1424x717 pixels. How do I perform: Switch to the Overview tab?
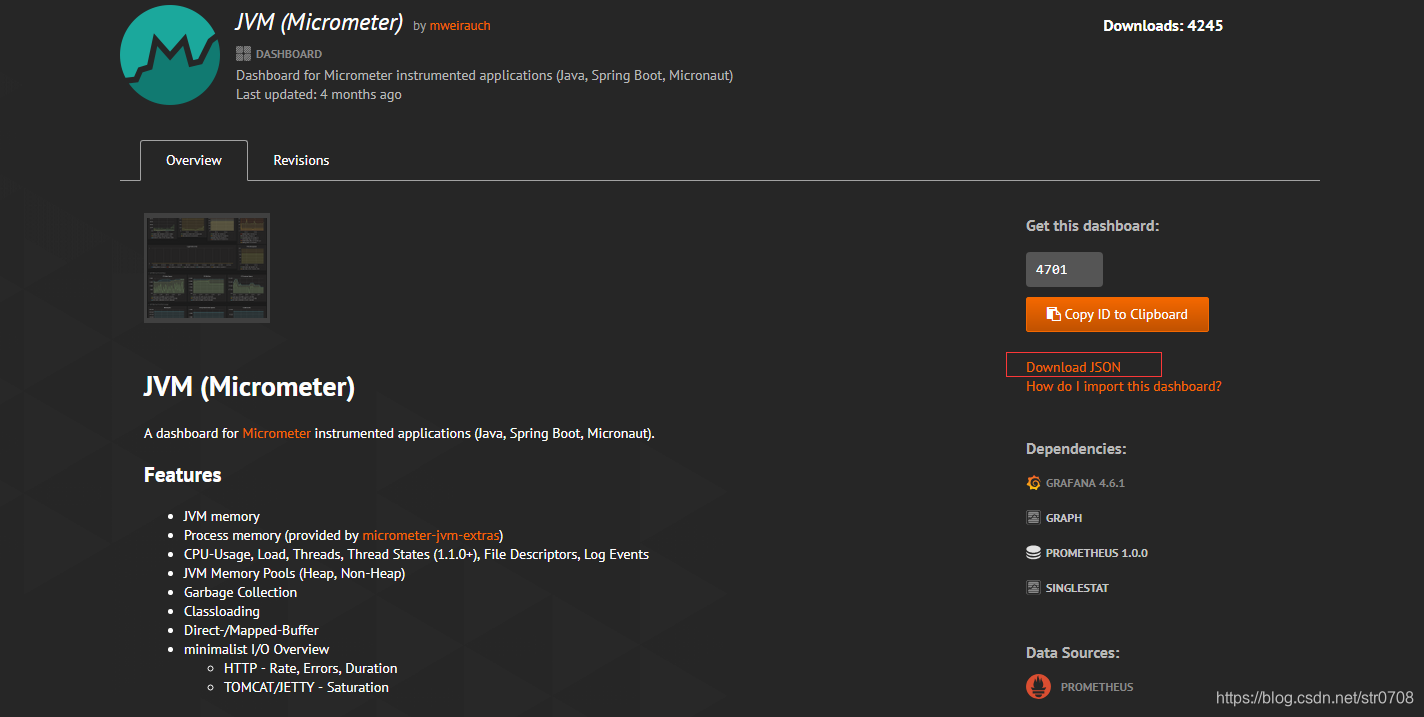tap(194, 160)
